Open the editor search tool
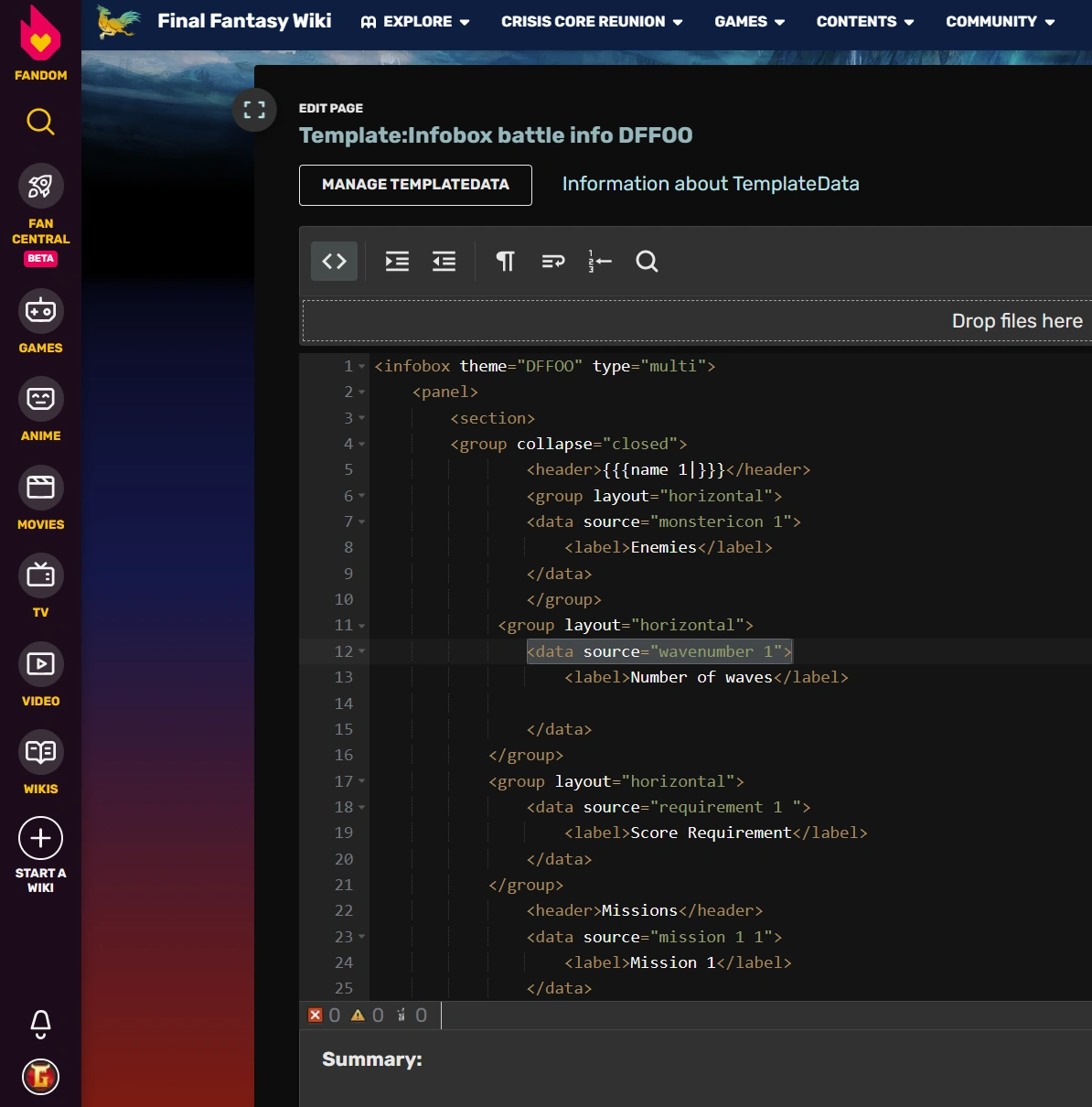Image resolution: width=1092 pixels, height=1107 pixels. [x=647, y=262]
